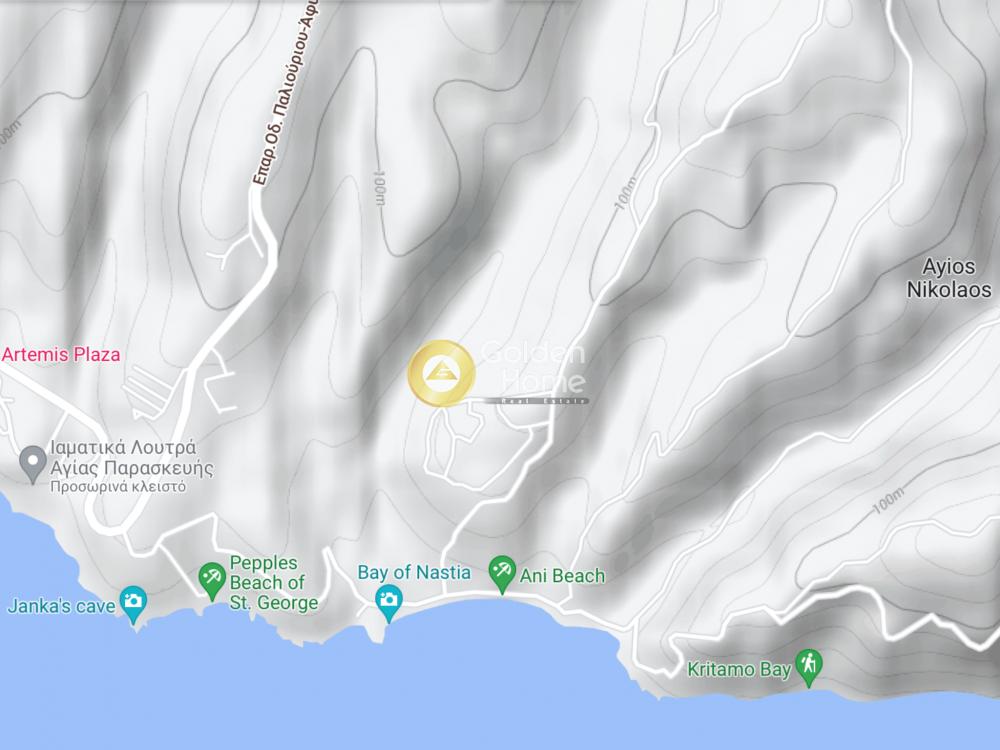Click the Ani Beach text label
The width and height of the screenshot is (1000, 750).
(x=562, y=576)
